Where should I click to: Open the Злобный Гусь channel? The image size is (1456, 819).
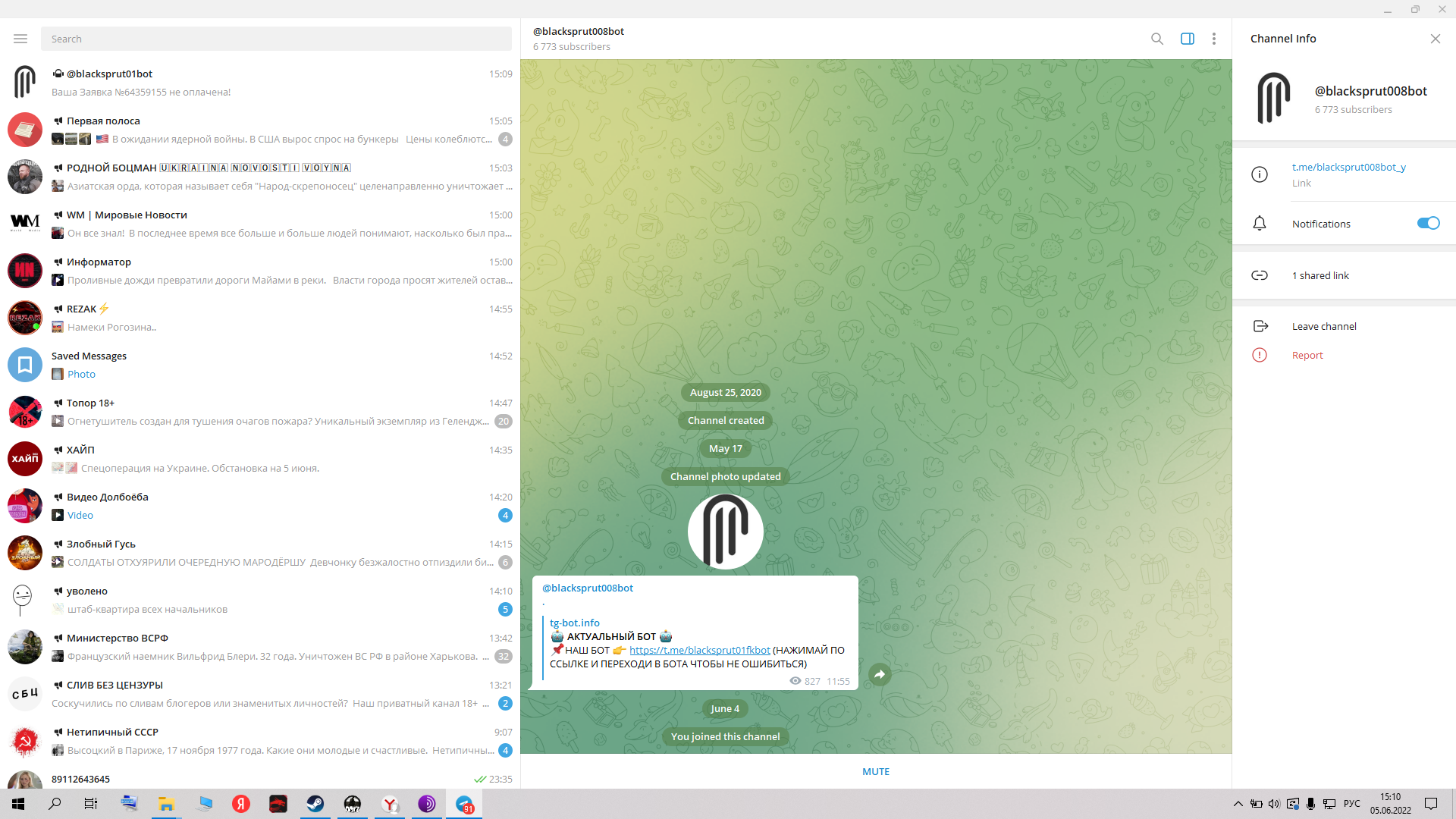pos(260,553)
